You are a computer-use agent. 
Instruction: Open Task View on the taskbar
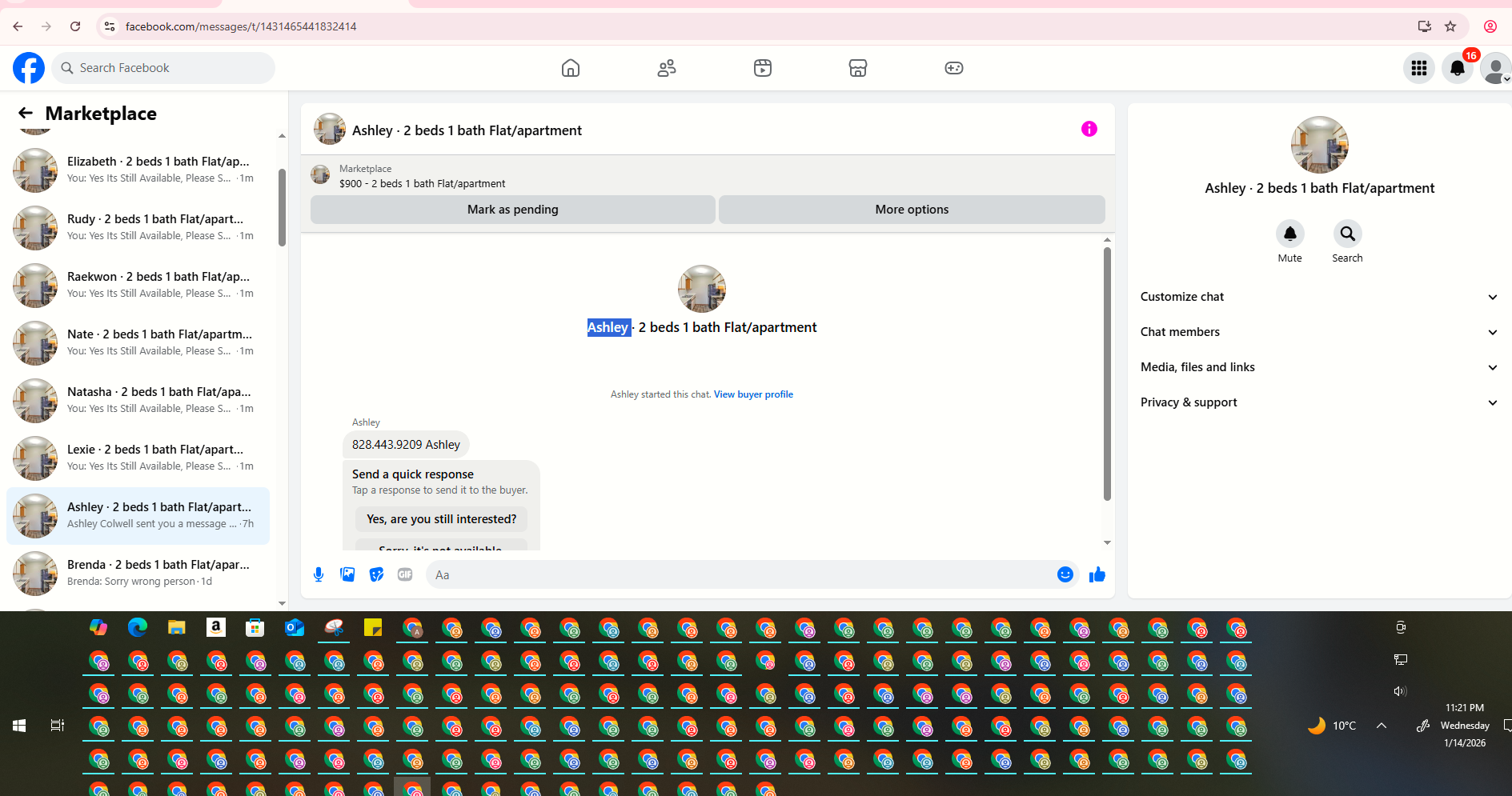coord(58,726)
